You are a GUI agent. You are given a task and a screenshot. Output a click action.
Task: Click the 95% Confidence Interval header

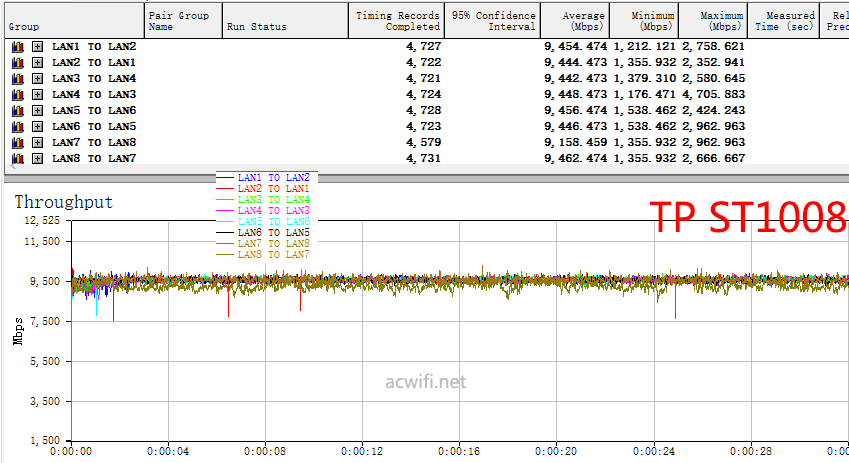click(493, 21)
